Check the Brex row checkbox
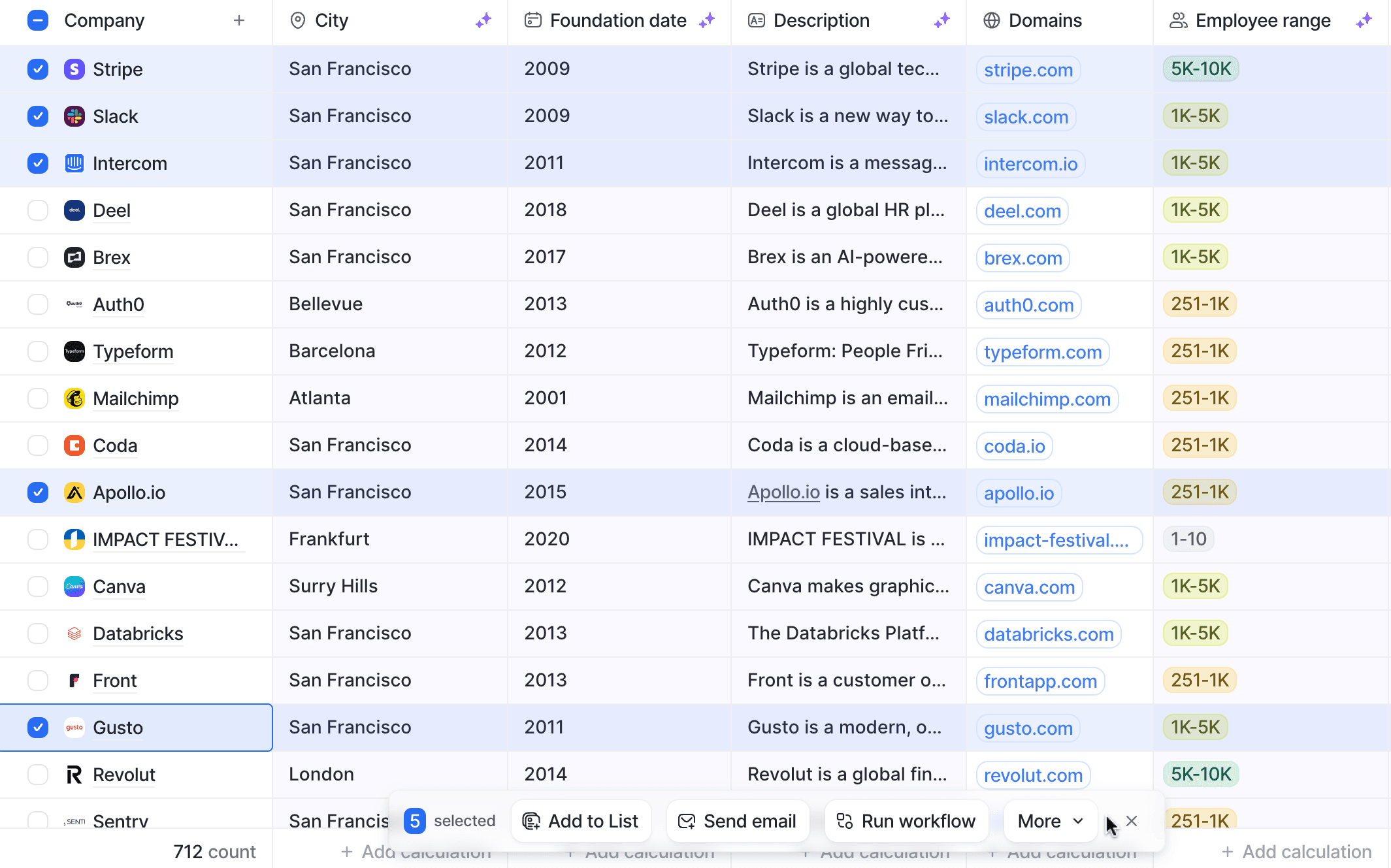Image resolution: width=1391 pixels, height=868 pixels. point(38,257)
